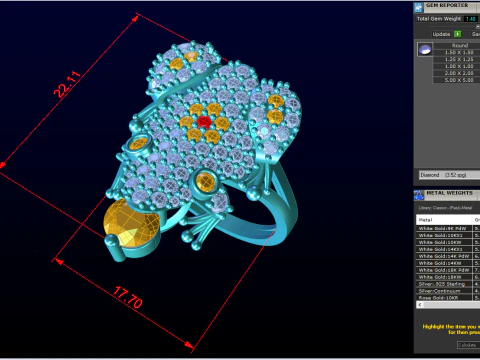Click the metal list scroll-left arrow
Screen dimensions: 480x360
[420, 305]
